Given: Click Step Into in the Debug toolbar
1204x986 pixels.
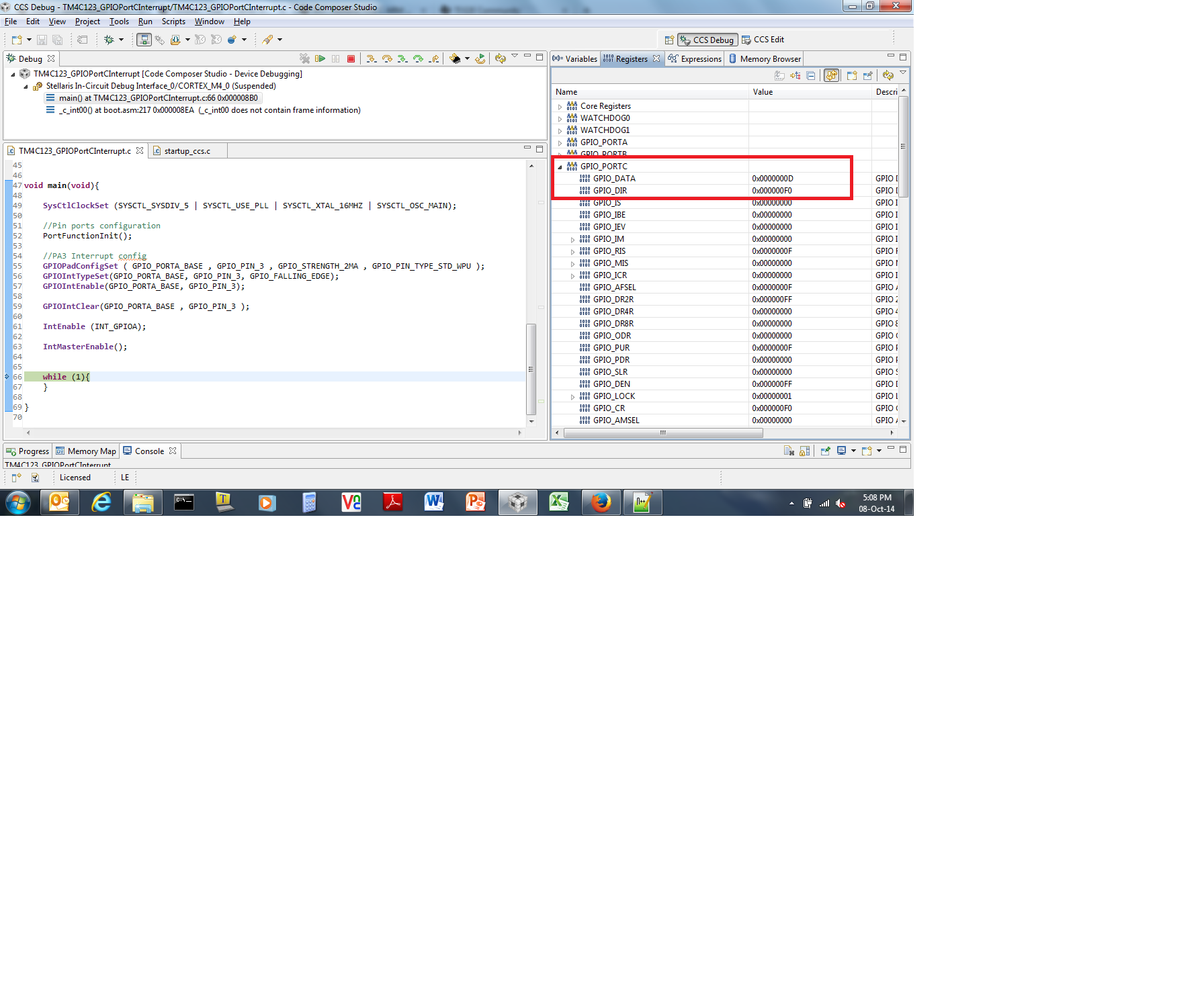Looking at the screenshot, I should pyautogui.click(x=371, y=58).
